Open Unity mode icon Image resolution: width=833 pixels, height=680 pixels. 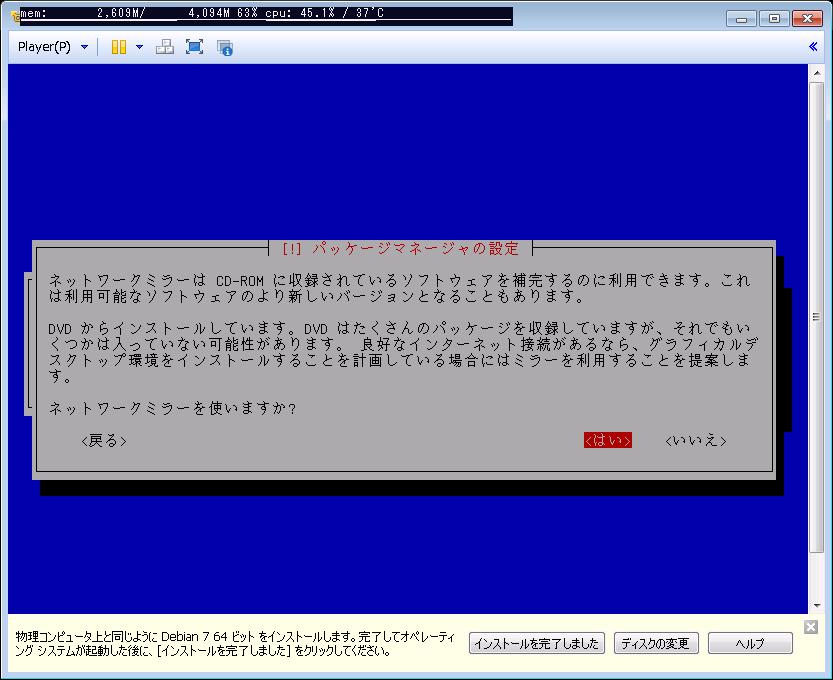[x=225, y=47]
